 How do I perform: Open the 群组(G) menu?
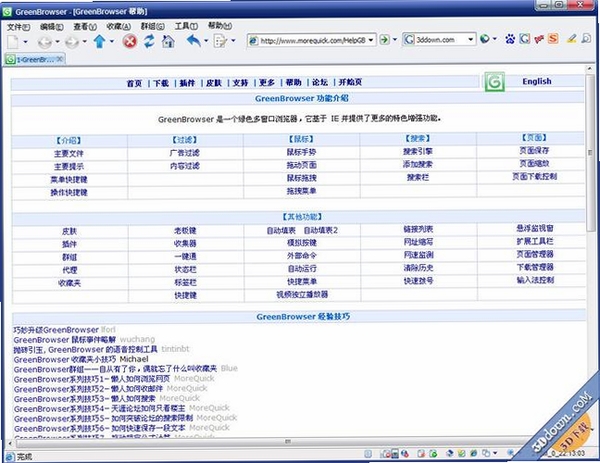pyautogui.click(x=152, y=26)
